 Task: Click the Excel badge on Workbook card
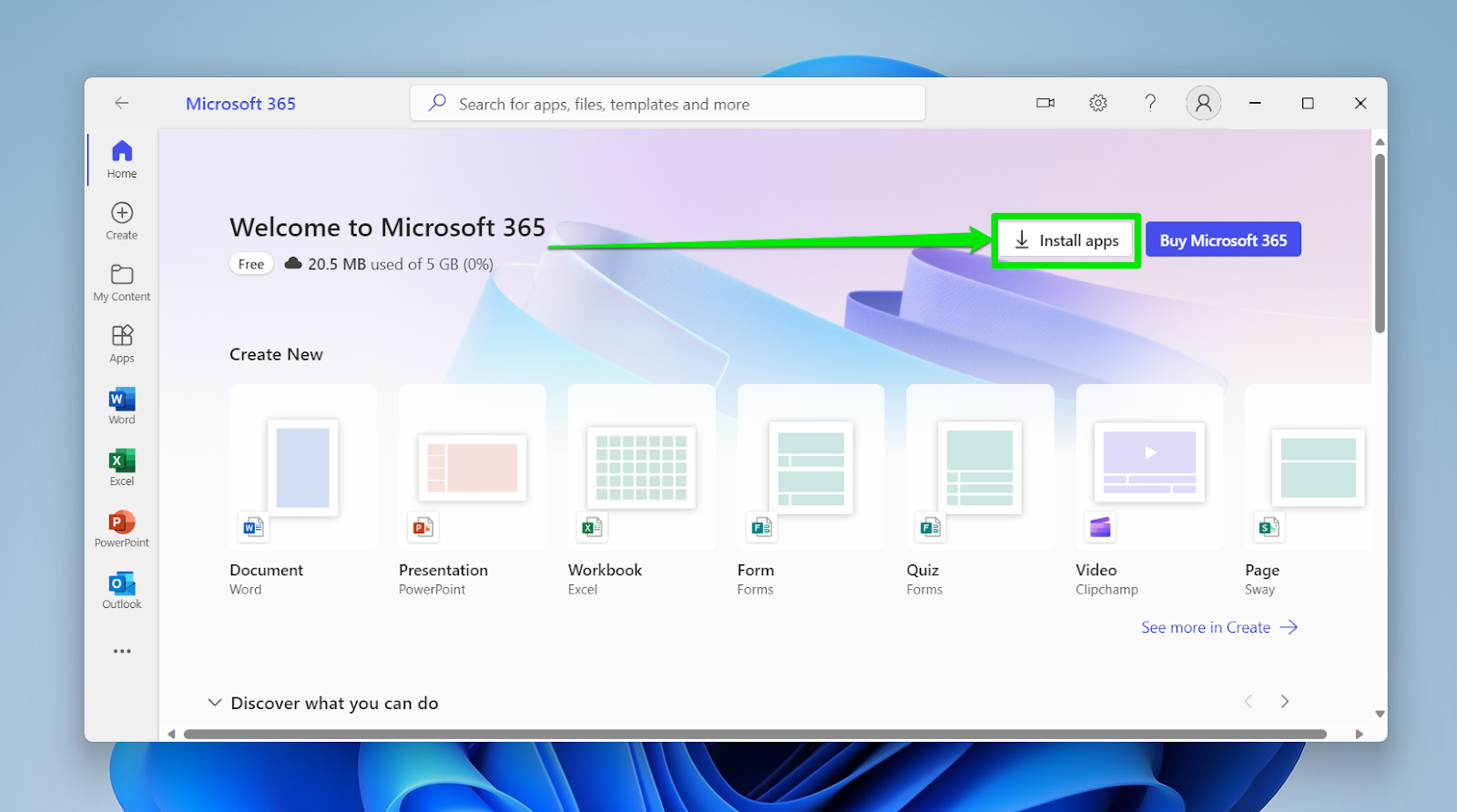pyautogui.click(x=592, y=527)
